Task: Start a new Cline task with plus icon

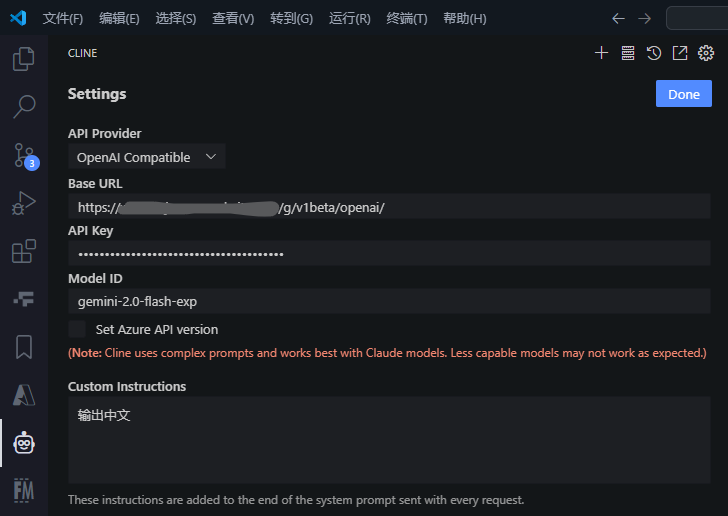Action: (x=601, y=53)
